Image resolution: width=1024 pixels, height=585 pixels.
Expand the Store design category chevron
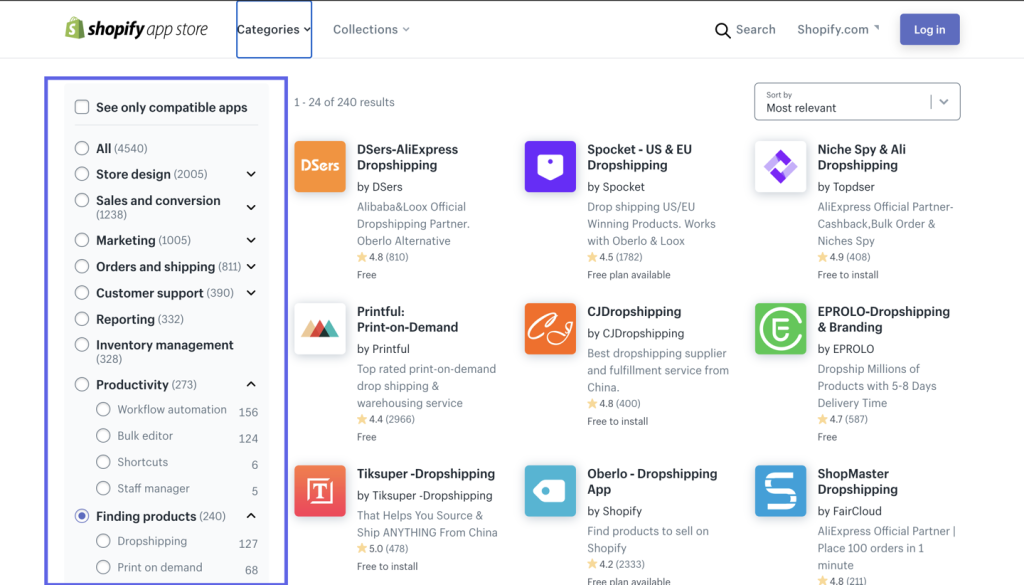(251, 174)
